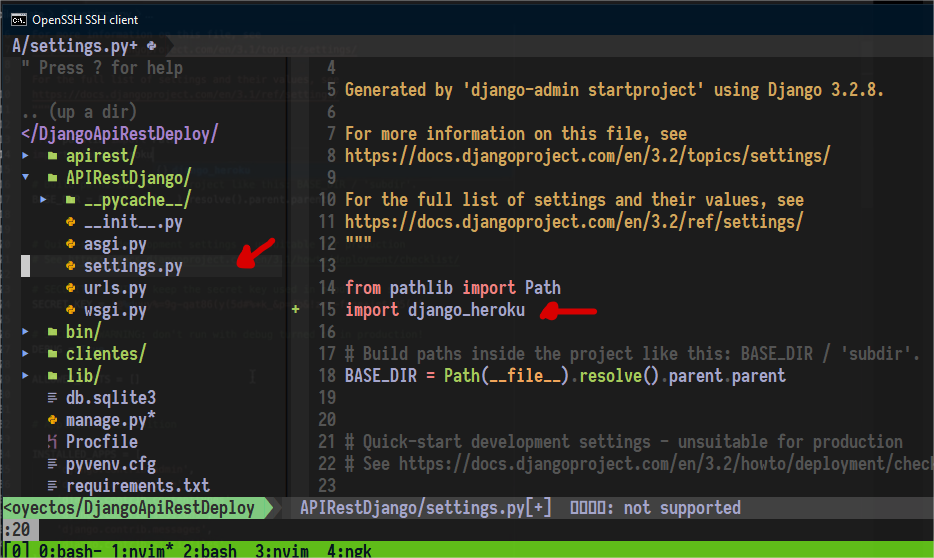Viewport: 934px width, 558px height.
Task: Click the file icon beside requirements.txt
Action: [52, 486]
